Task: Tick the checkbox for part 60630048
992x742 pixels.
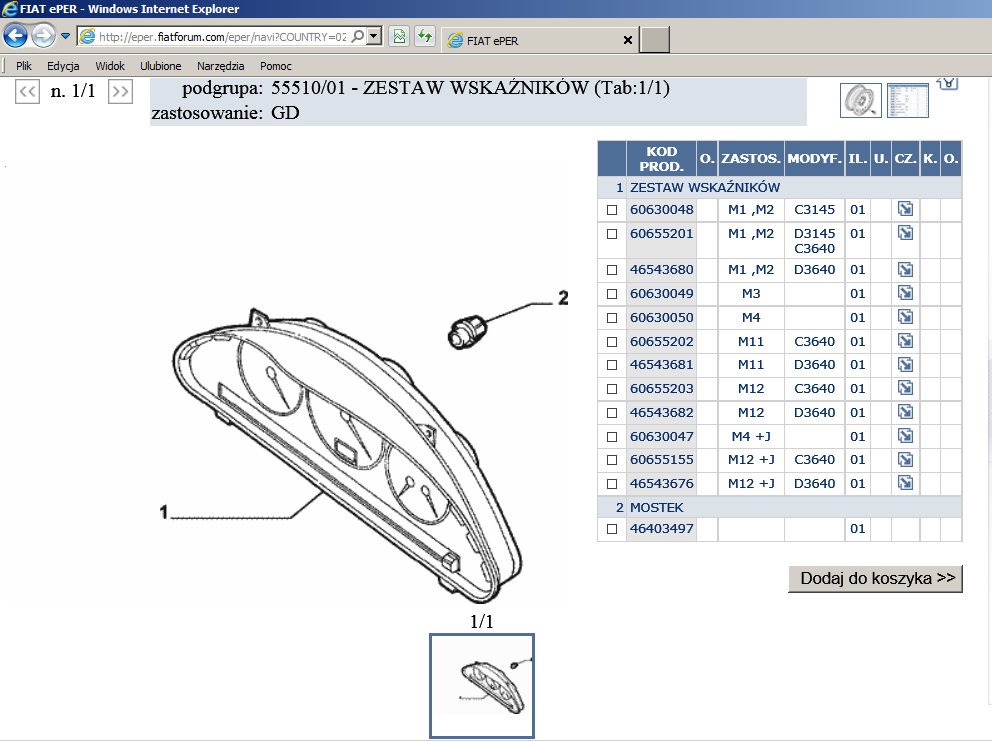Action: (612, 211)
